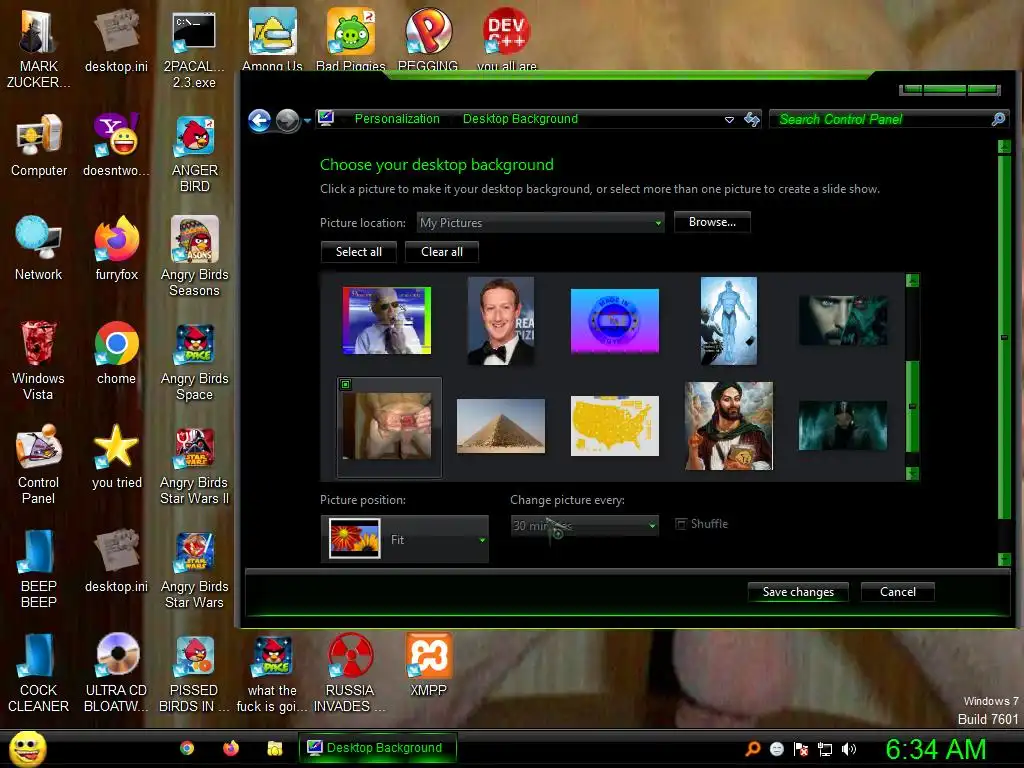This screenshot has width=1024, height=768.
Task: Select the furryfox Firefox shortcut
Action: pyautogui.click(x=116, y=249)
